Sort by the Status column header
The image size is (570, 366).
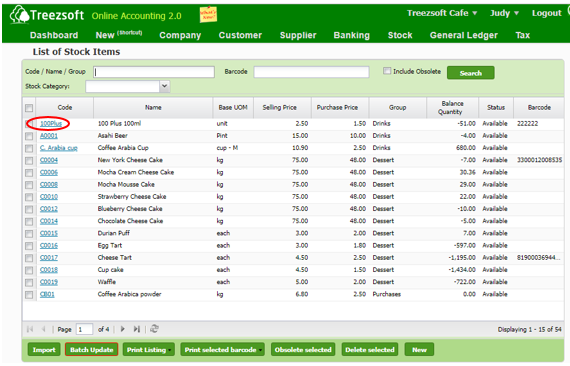coord(496,108)
